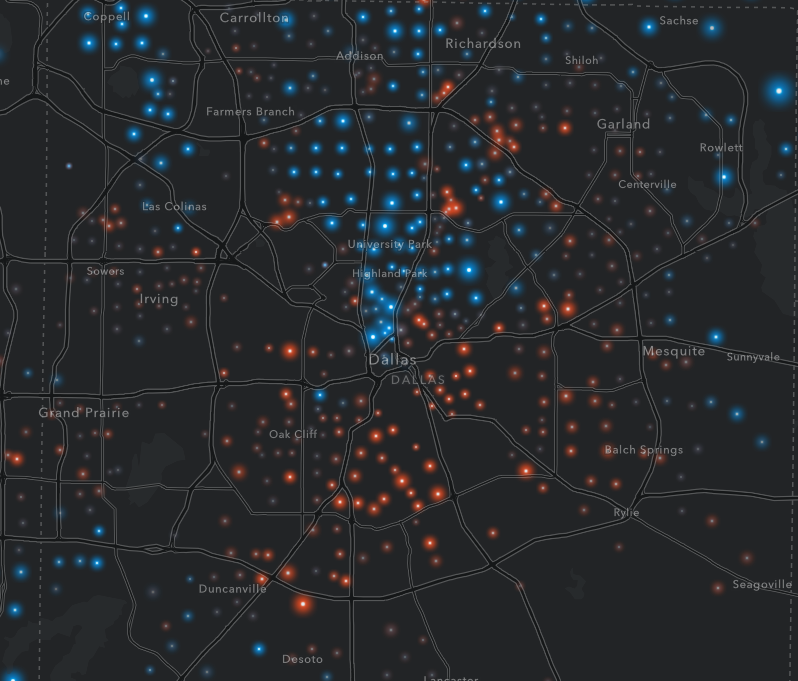The width and height of the screenshot is (798, 681).
Task: Click the University Park label
Action: pyautogui.click(x=389, y=244)
